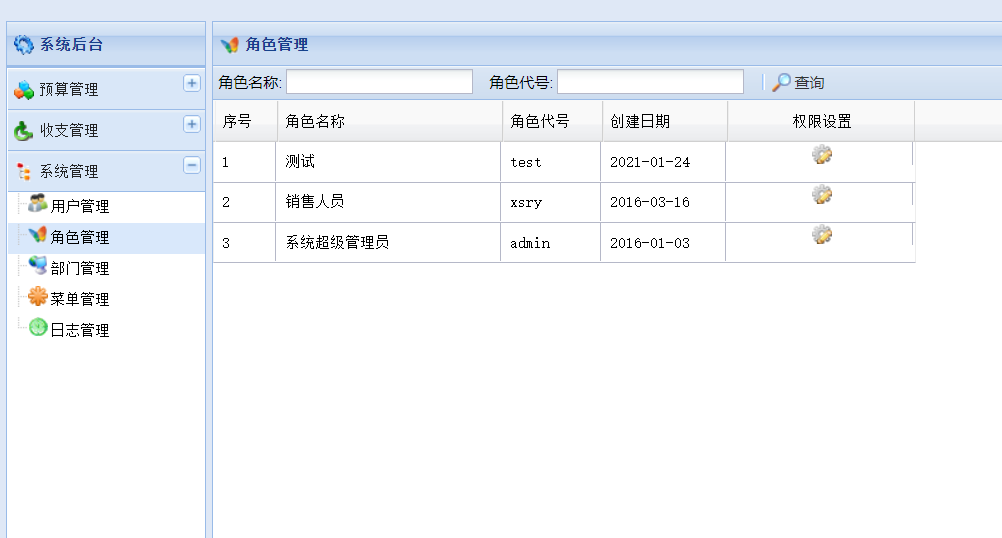Click the 权限设置 column header
Viewport: 1002px width, 538px height.
[821, 121]
